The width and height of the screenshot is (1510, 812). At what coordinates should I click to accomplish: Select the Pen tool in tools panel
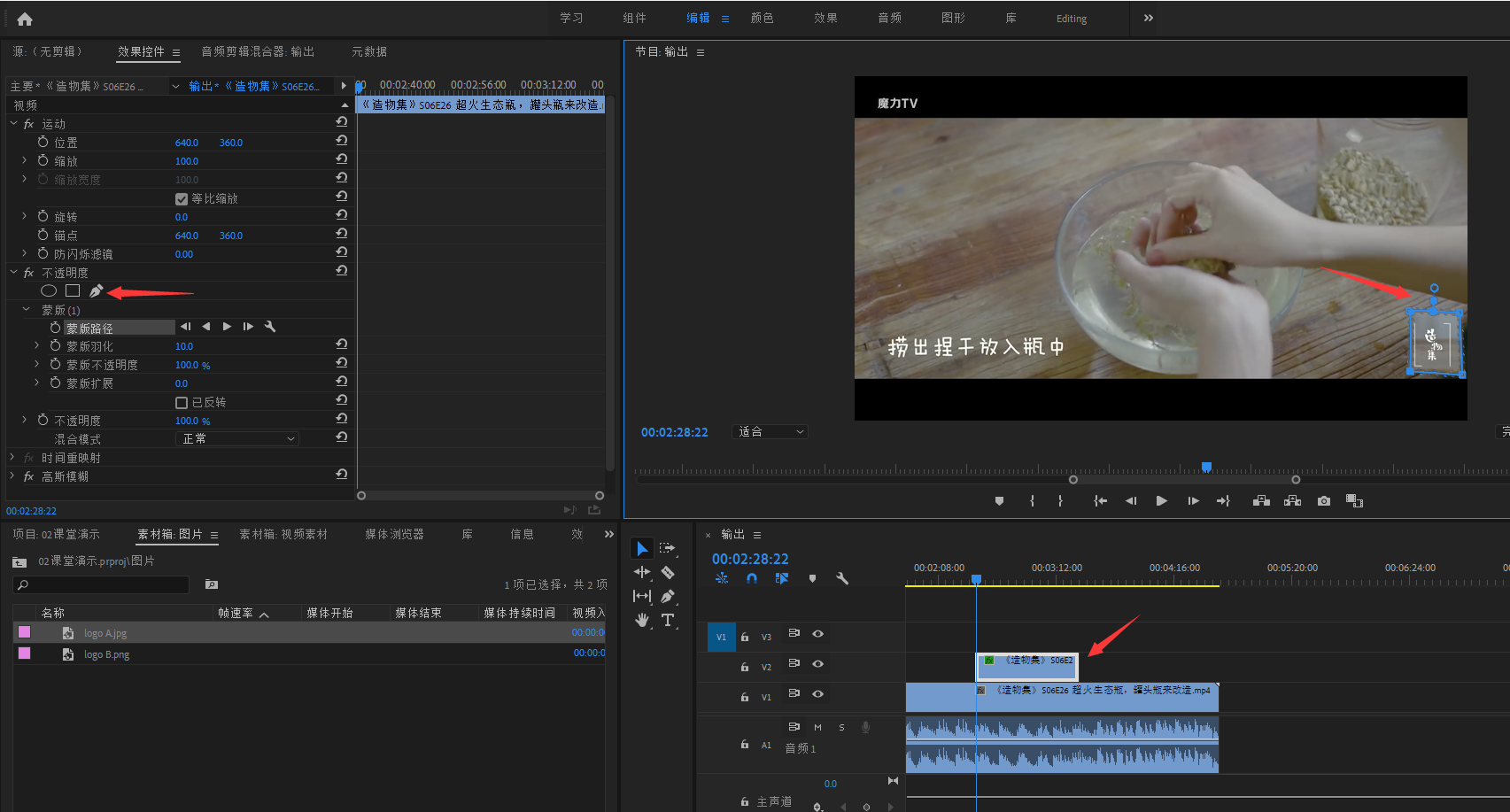668,596
